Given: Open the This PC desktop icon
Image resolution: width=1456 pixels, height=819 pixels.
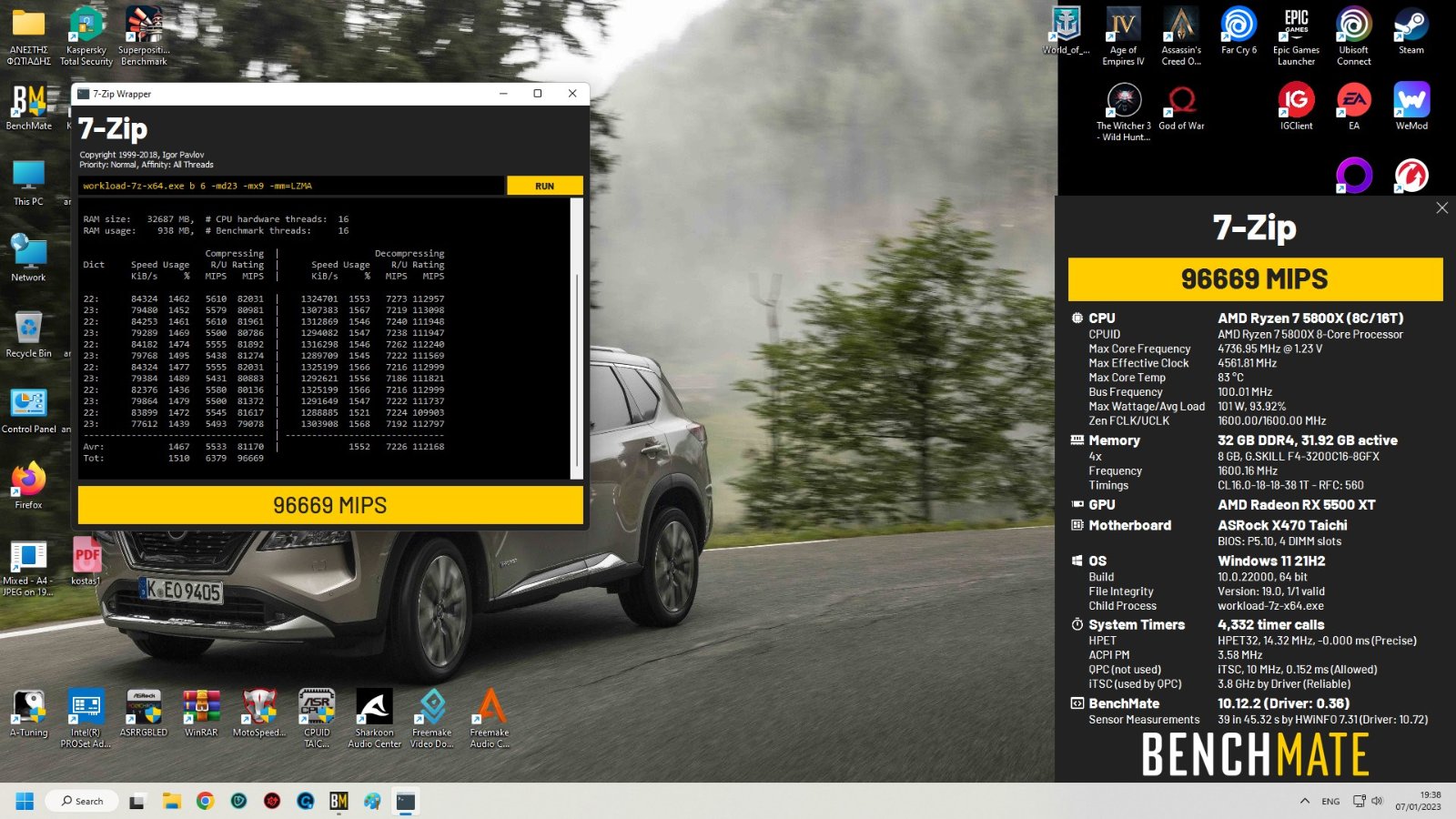Looking at the screenshot, I should pos(28,183).
